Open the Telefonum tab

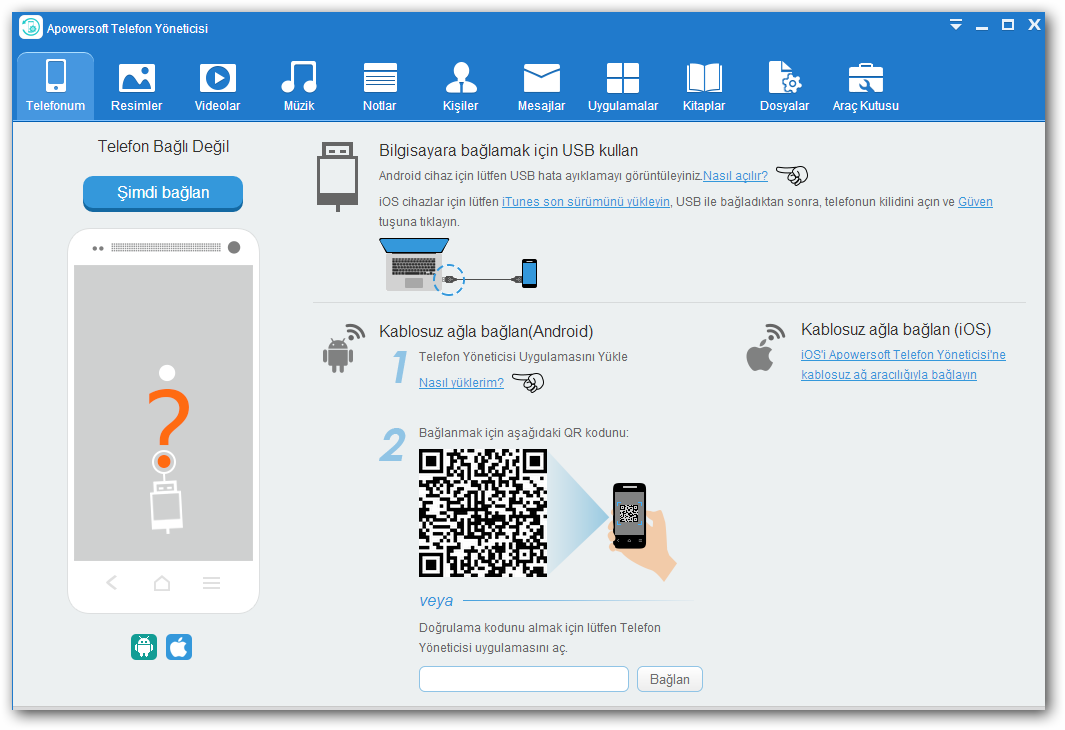pyautogui.click(x=56, y=86)
